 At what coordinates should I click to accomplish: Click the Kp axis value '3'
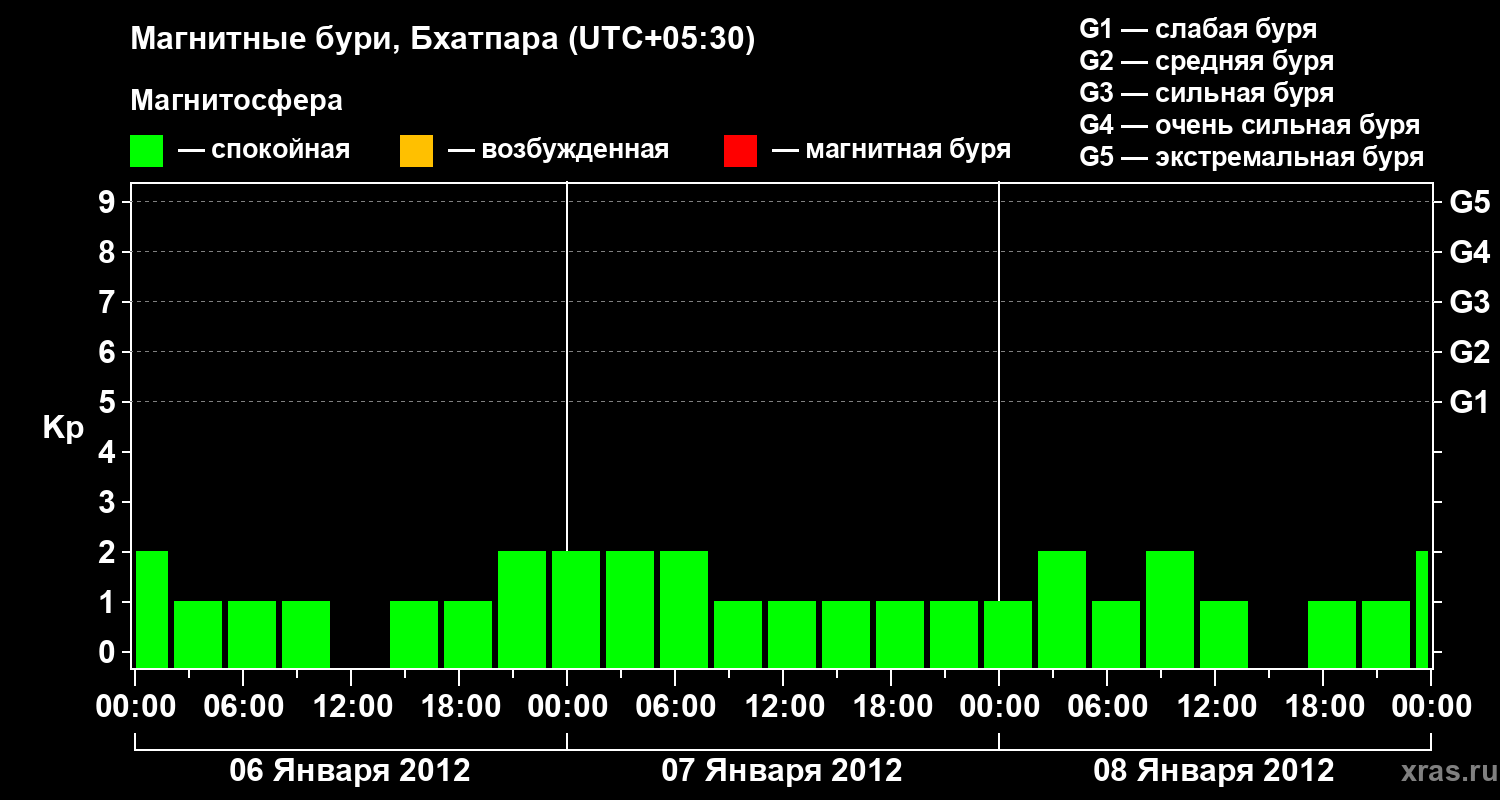click(109, 502)
